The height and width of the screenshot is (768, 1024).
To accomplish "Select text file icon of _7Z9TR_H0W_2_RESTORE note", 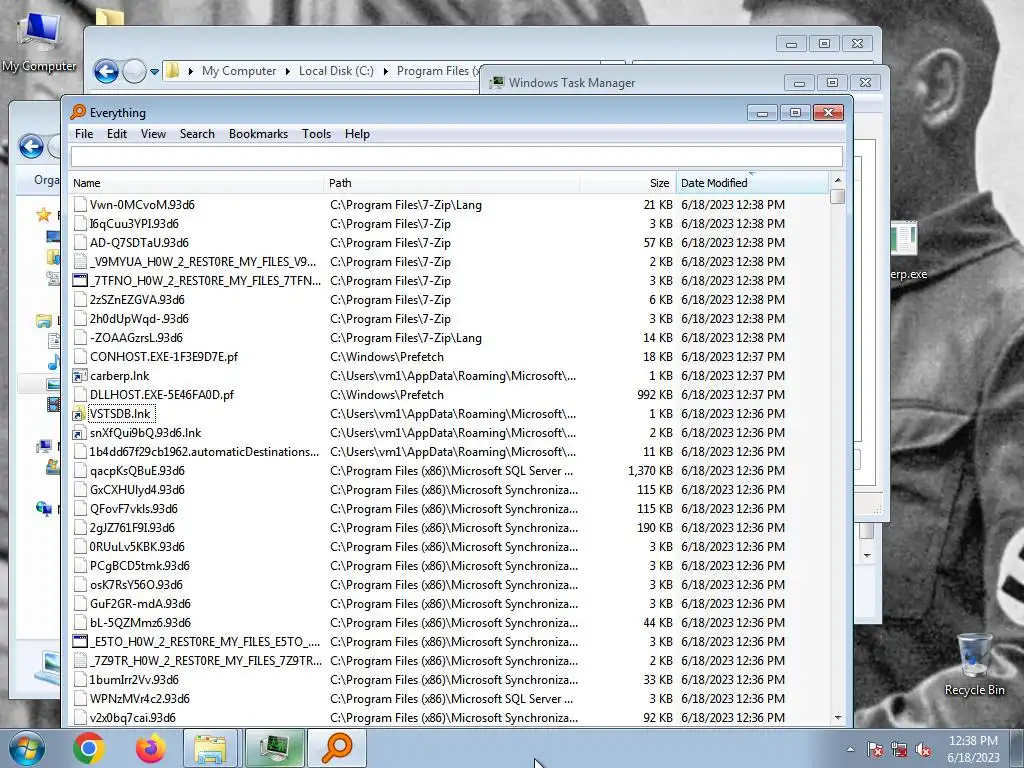I will click(80, 660).
